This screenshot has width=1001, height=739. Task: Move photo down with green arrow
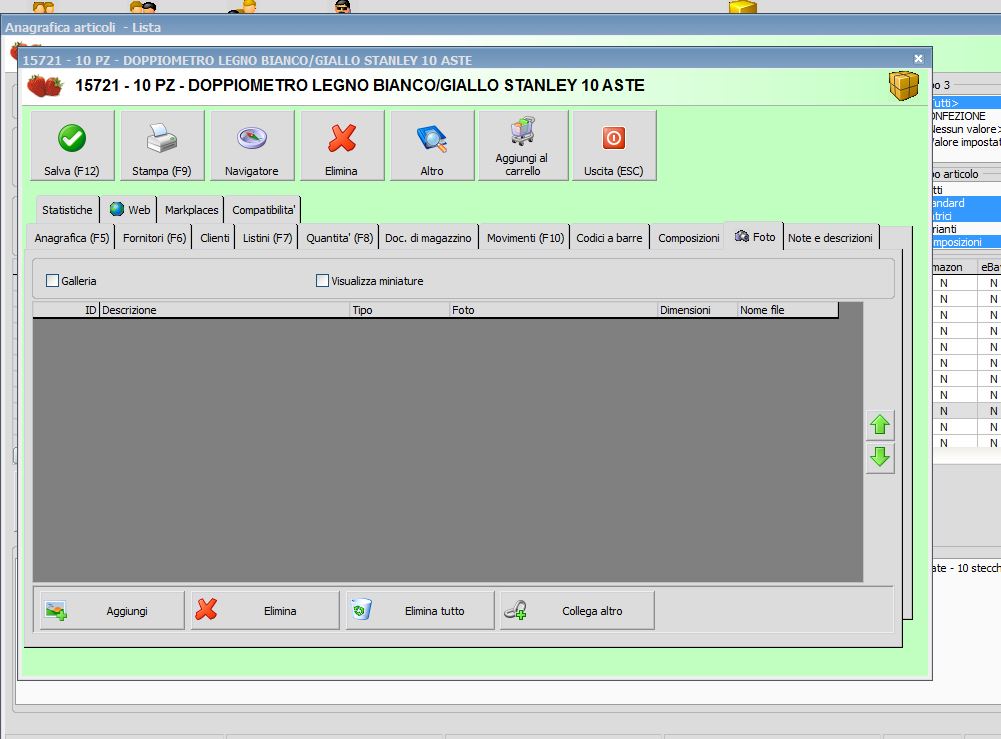[880, 458]
